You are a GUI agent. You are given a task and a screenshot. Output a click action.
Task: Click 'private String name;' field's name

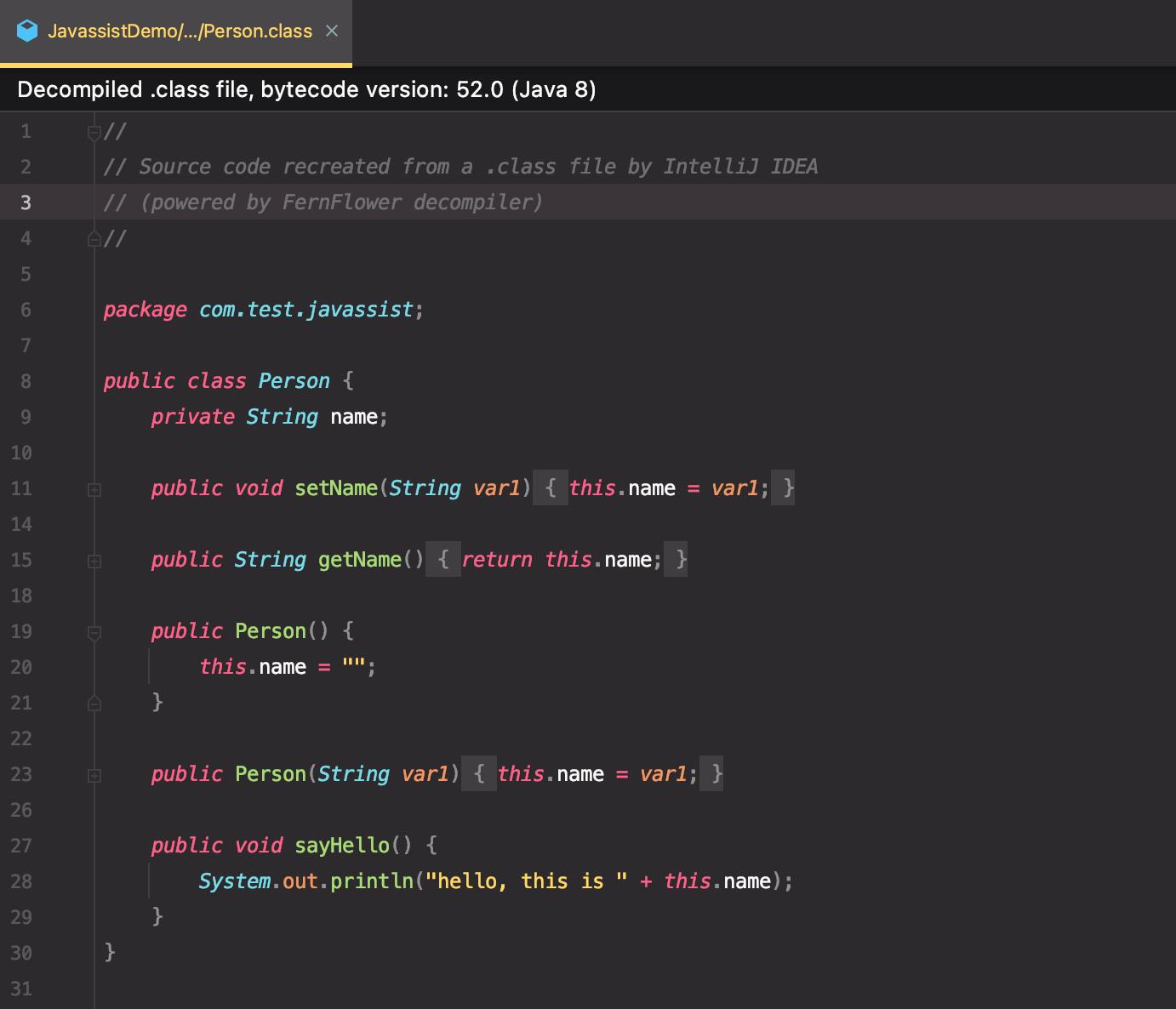pos(354,417)
